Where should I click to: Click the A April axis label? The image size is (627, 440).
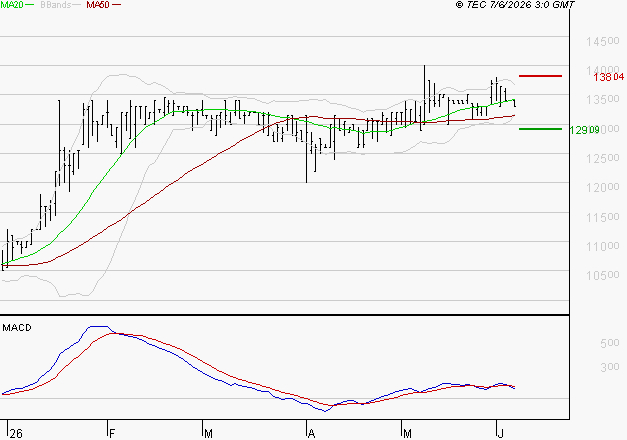tap(312, 434)
